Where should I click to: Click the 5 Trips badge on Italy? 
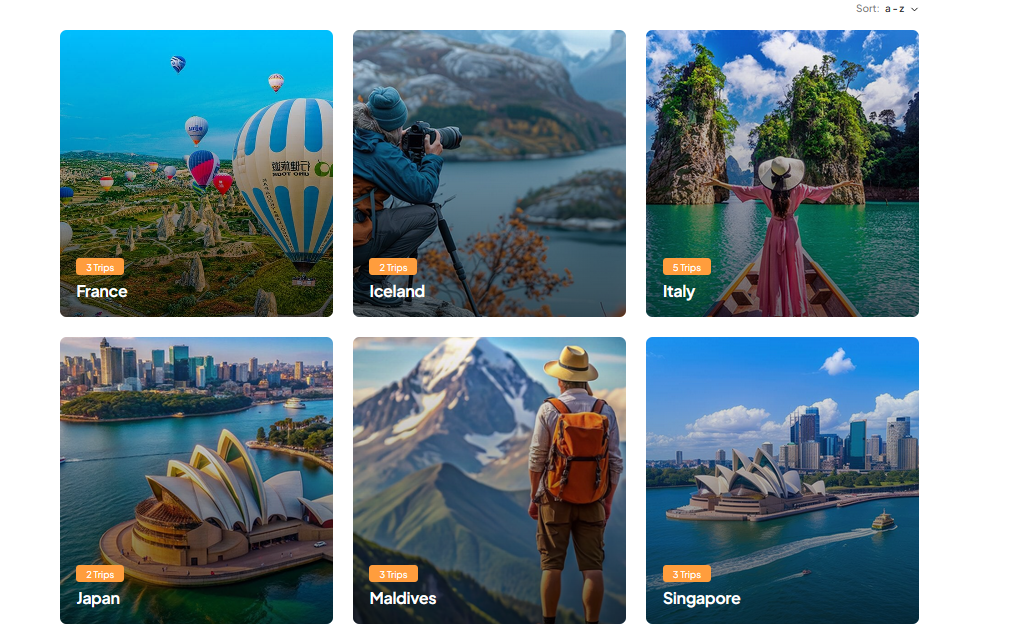click(686, 267)
